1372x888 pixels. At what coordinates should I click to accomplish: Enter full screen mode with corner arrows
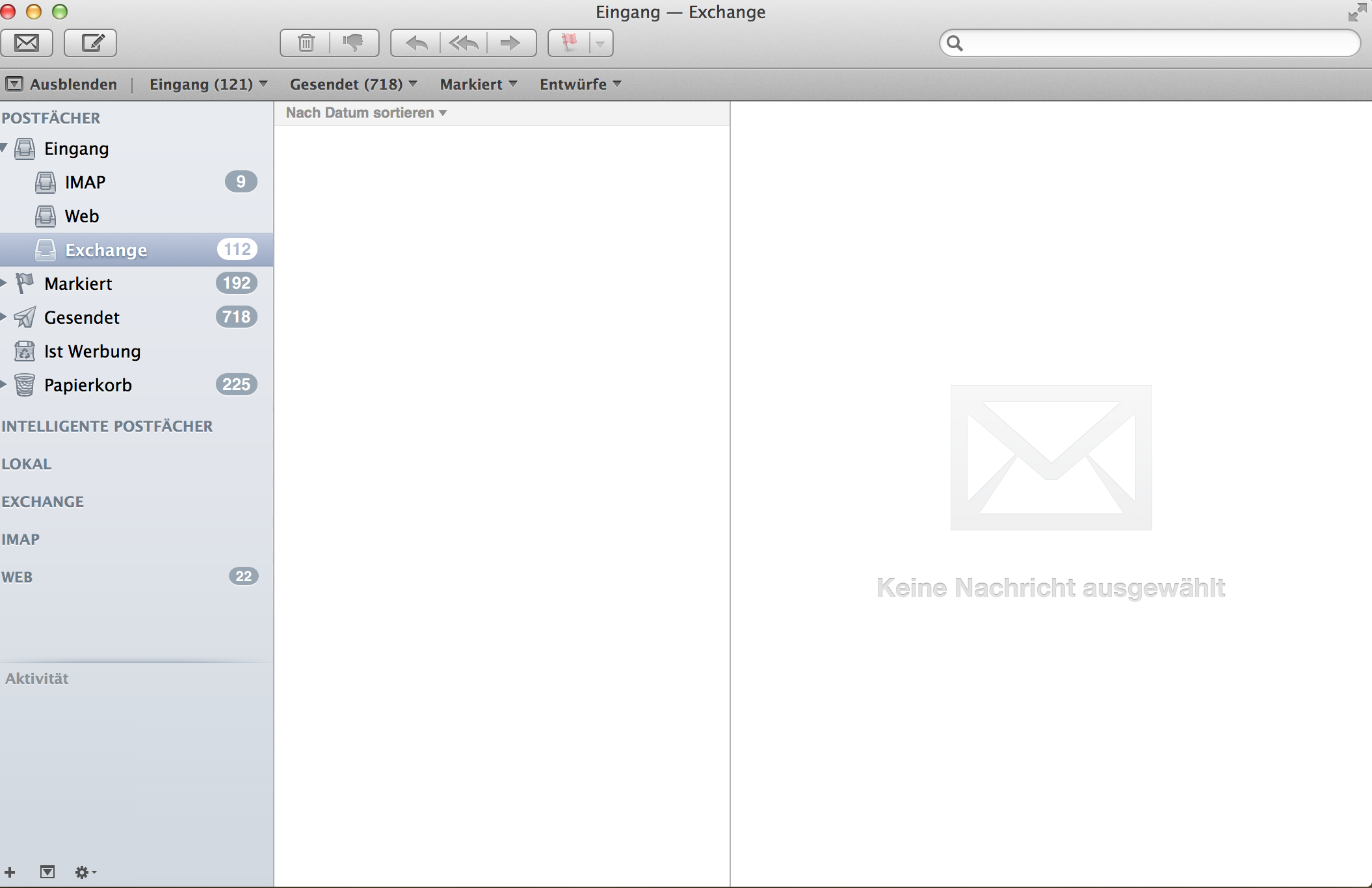point(1357,12)
